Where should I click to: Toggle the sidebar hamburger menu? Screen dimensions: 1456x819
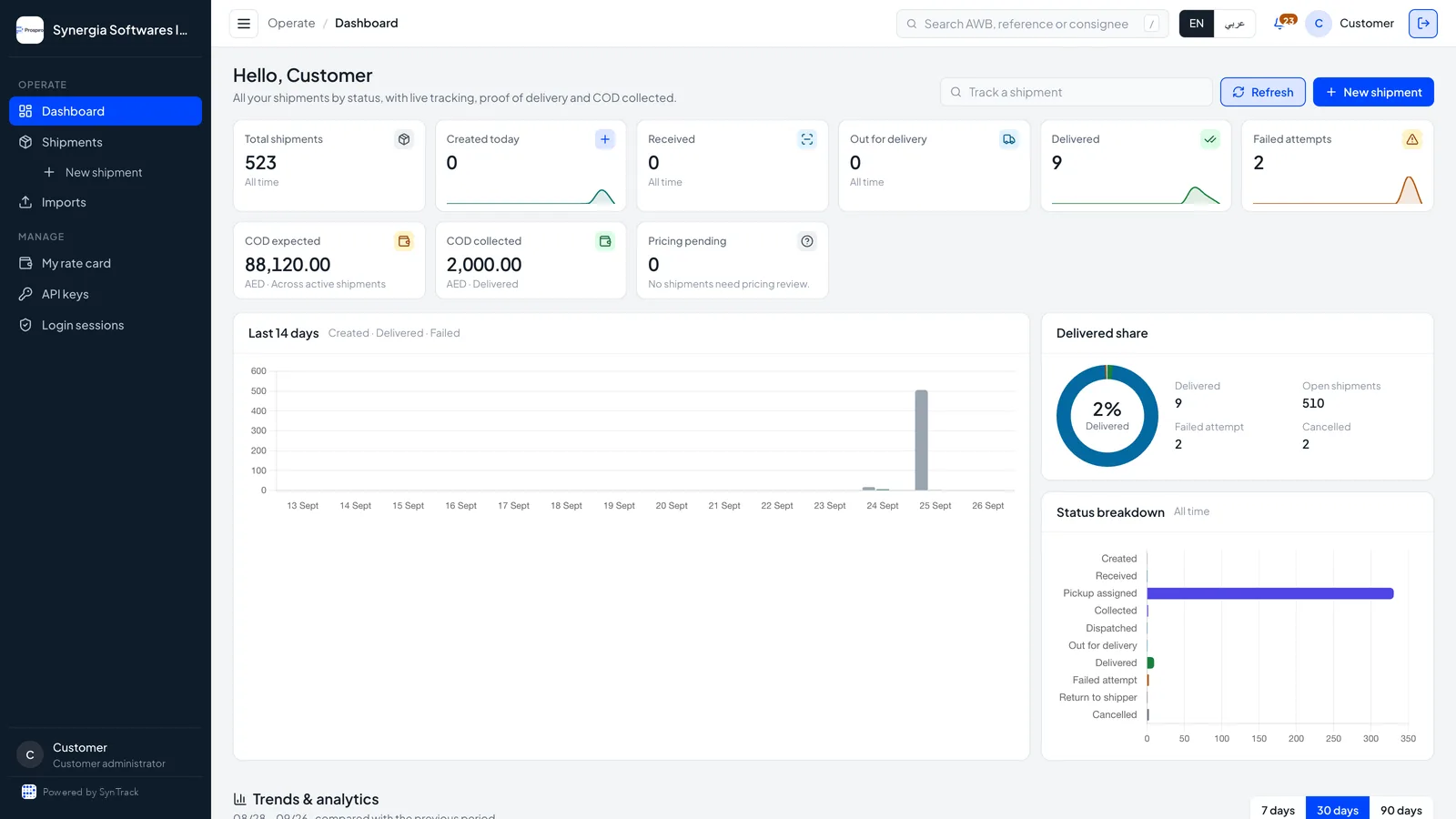pos(244,24)
